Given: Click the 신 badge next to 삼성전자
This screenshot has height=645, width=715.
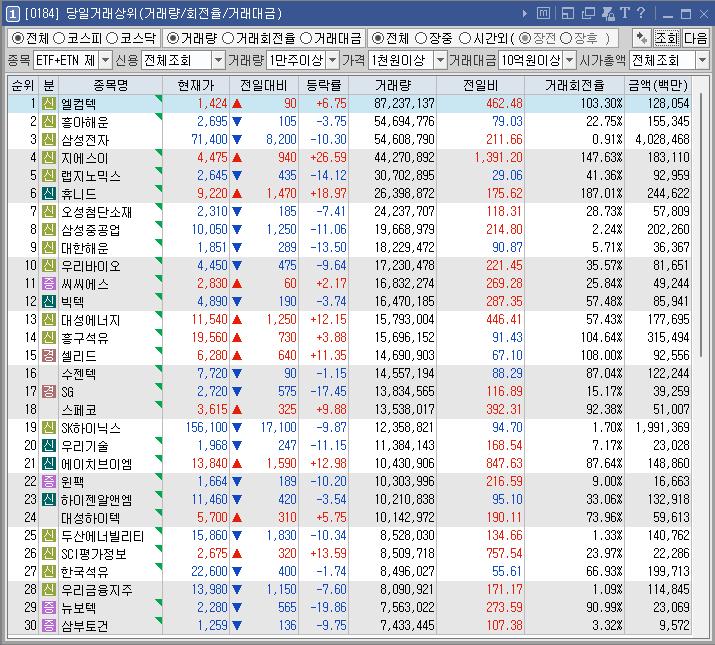Looking at the screenshot, I should pos(49,140).
